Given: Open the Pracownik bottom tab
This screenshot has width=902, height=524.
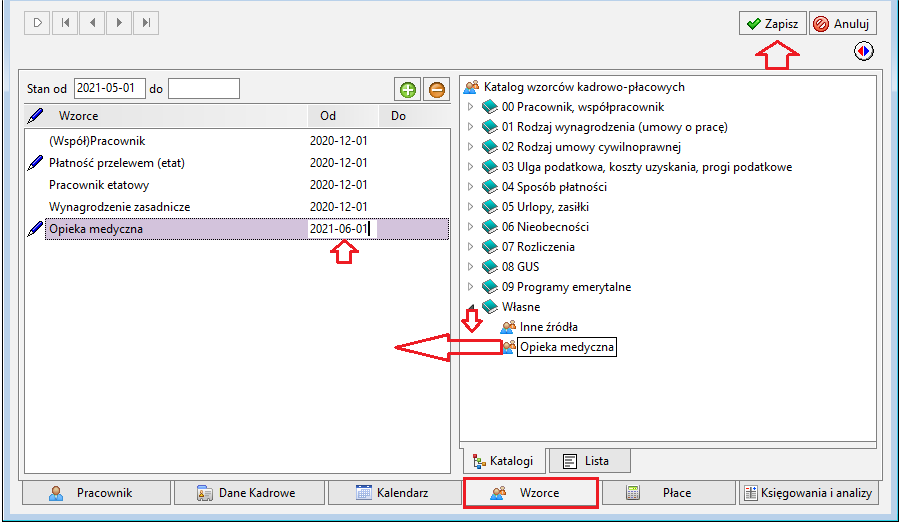Looking at the screenshot, I should [96, 493].
